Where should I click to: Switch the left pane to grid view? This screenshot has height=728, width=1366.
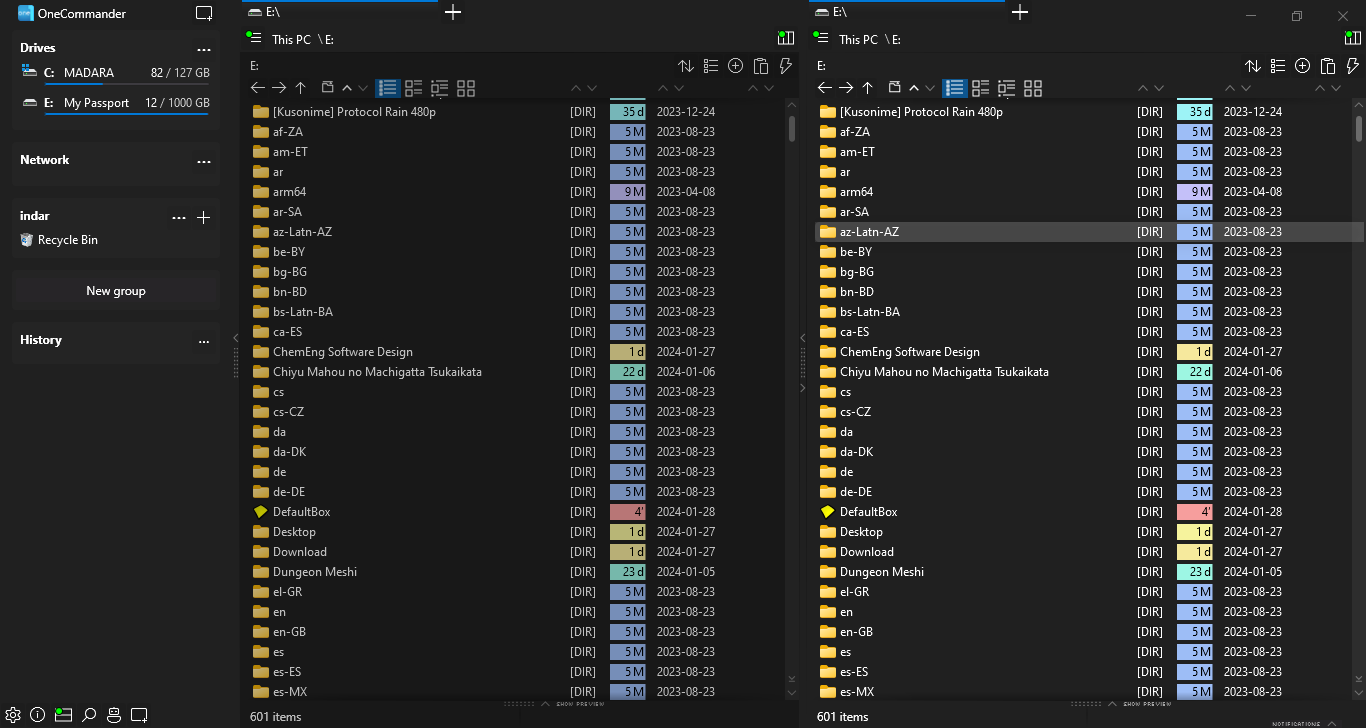466,88
